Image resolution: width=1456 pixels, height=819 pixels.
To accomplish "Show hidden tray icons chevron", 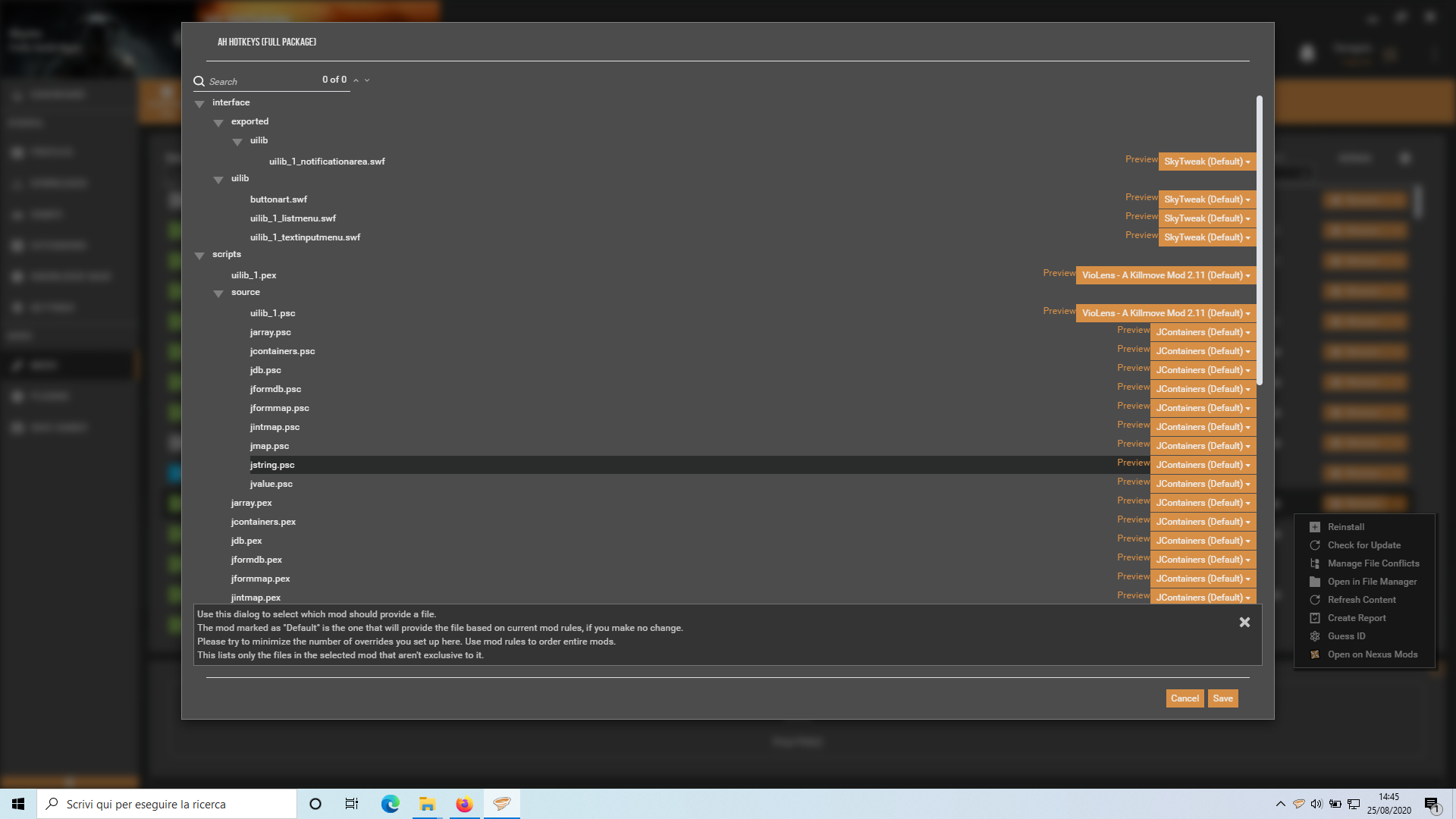I will [1281, 804].
